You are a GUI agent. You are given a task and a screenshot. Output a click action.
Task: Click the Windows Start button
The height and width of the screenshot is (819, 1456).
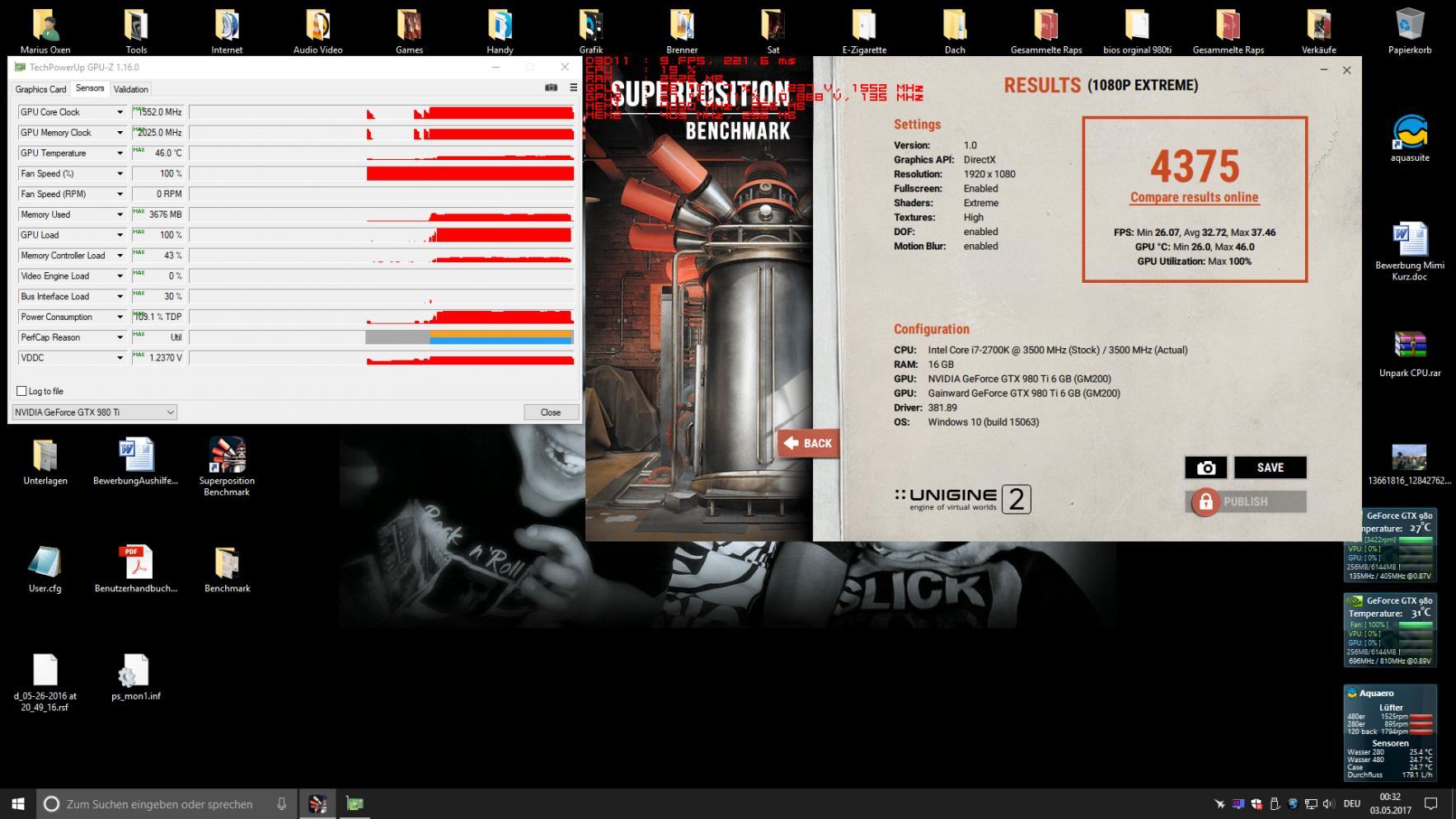[x=18, y=803]
